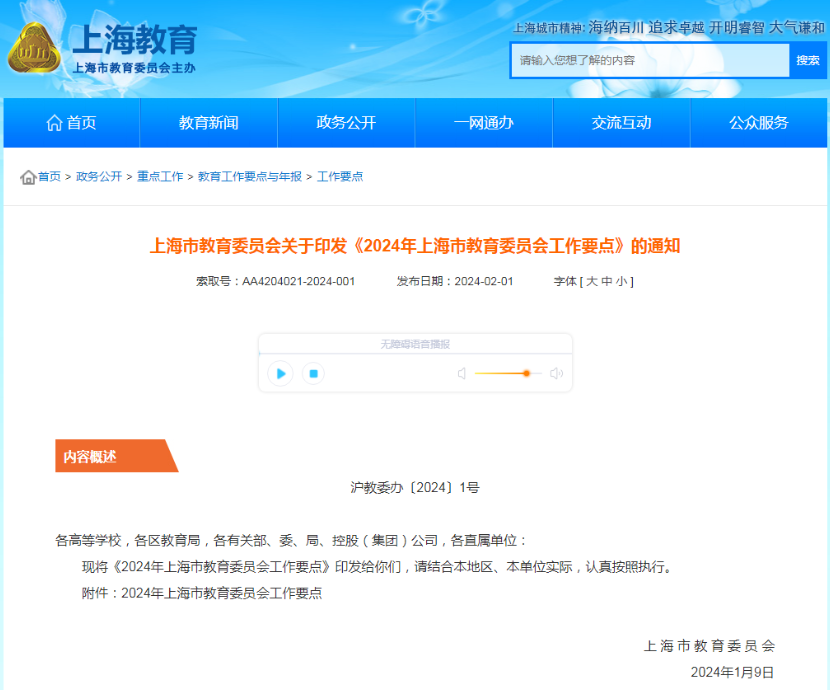The image size is (830, 690).
Task: Click the 搜索 search button
Action: pos(808,60)
